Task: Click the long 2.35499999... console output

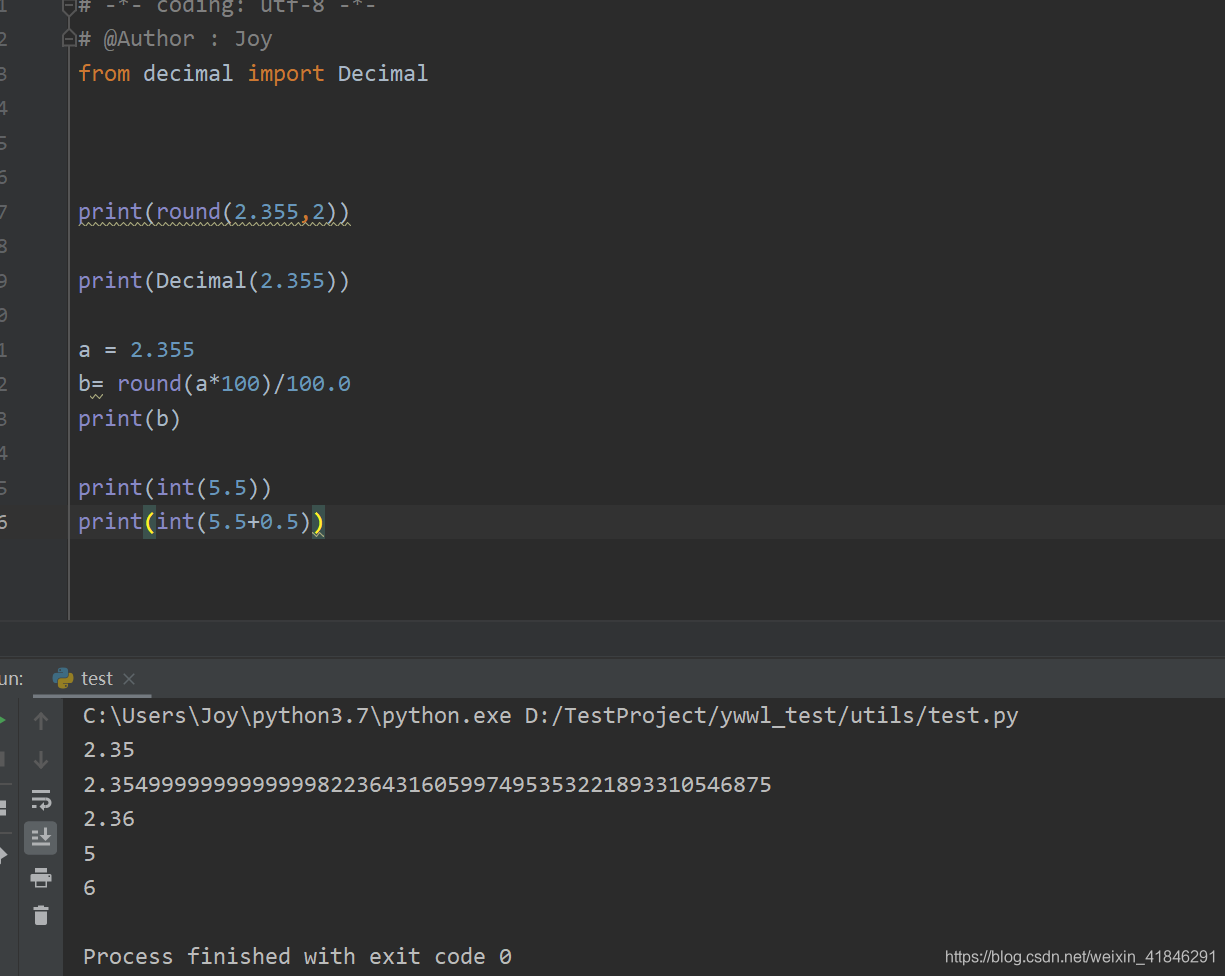Action: pos(428,785)
